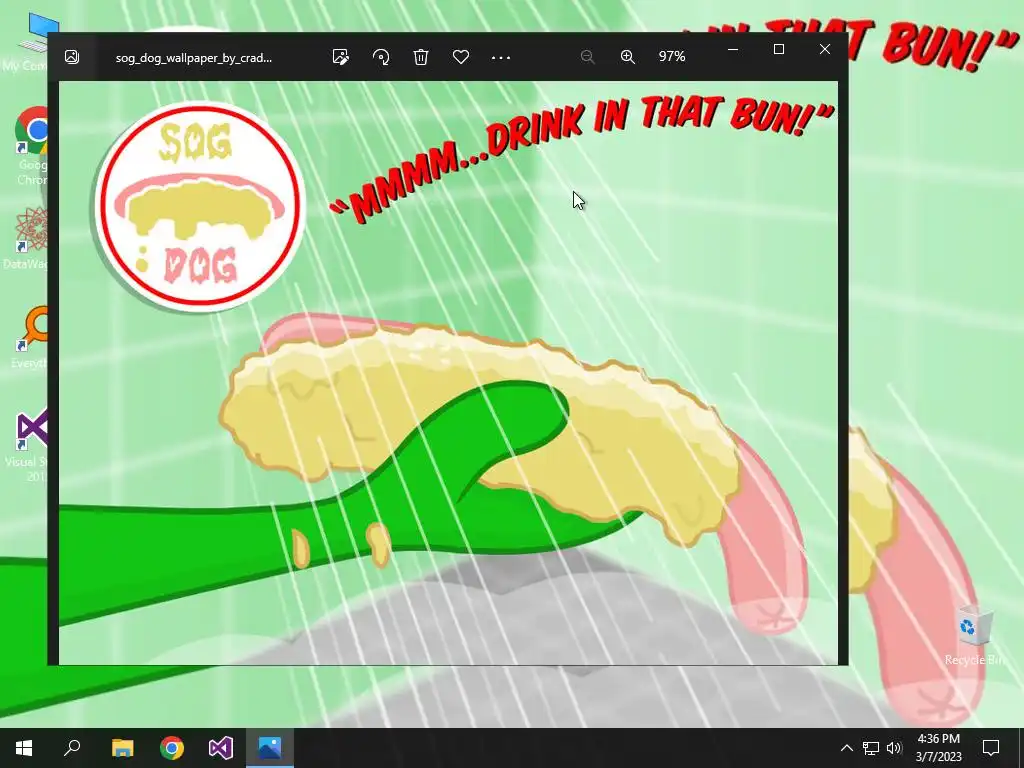Screen dimensions: 1024x768
Task: Select the DataWag desktop shortcut
Action: (x=27, y=238)
